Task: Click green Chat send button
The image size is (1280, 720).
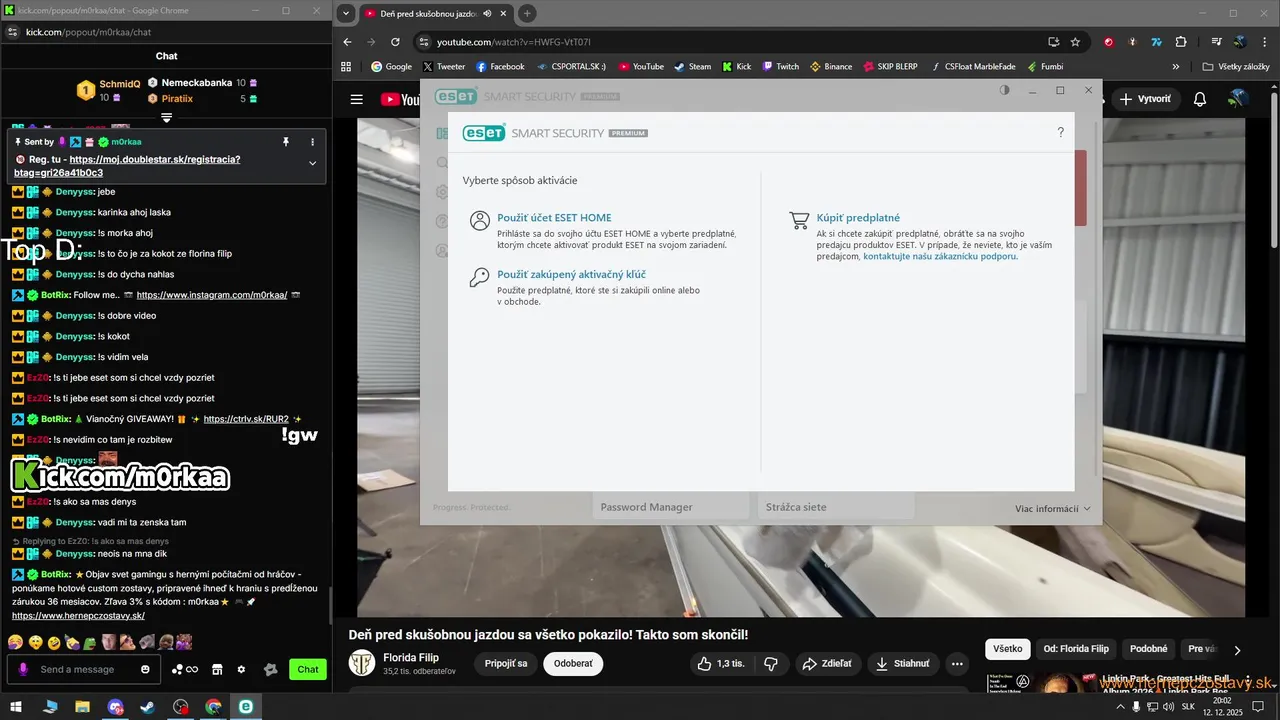Action: click(308, 669)
